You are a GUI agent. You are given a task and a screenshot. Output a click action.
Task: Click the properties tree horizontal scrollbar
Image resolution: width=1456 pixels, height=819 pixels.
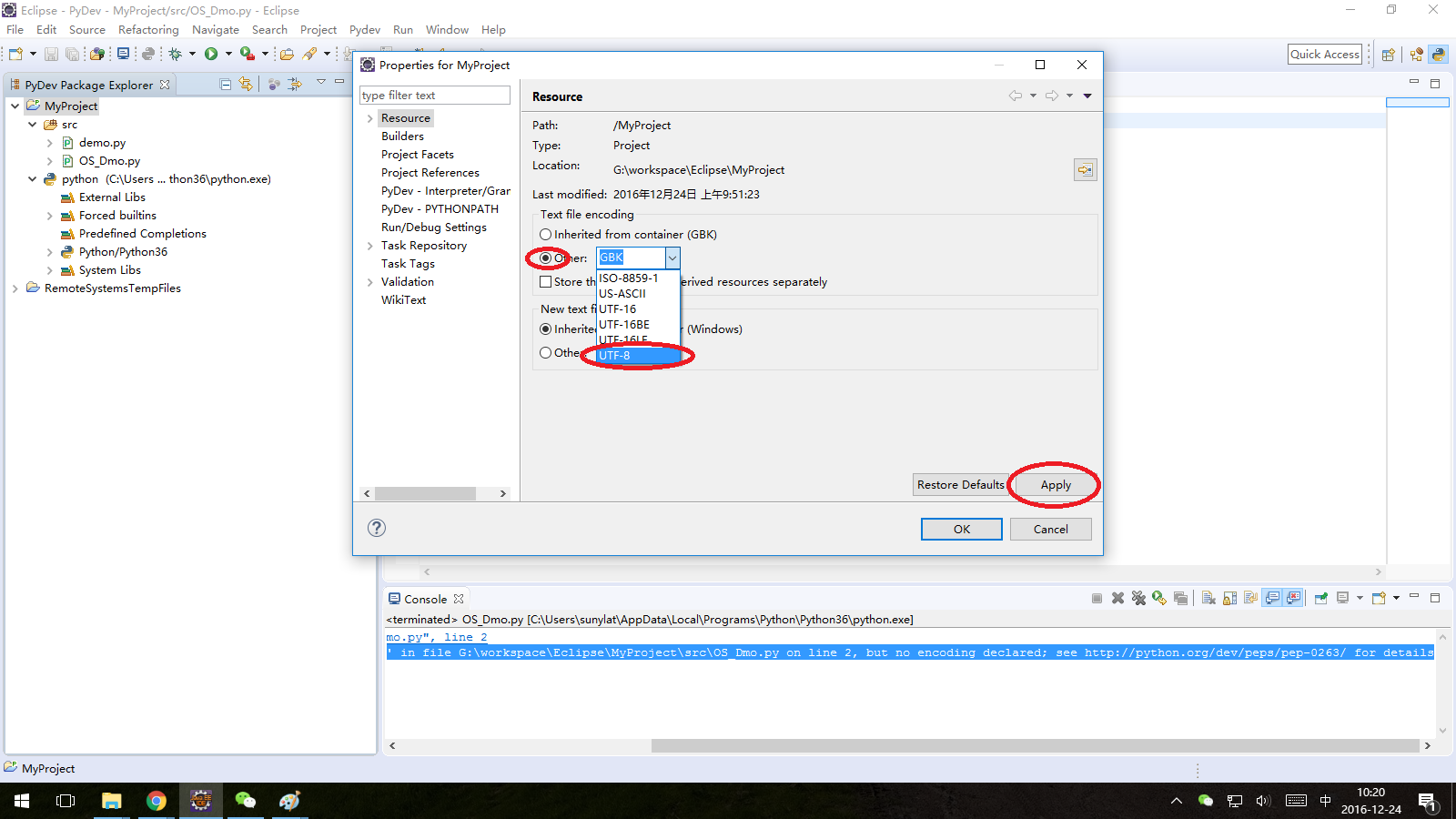[425, 493]
